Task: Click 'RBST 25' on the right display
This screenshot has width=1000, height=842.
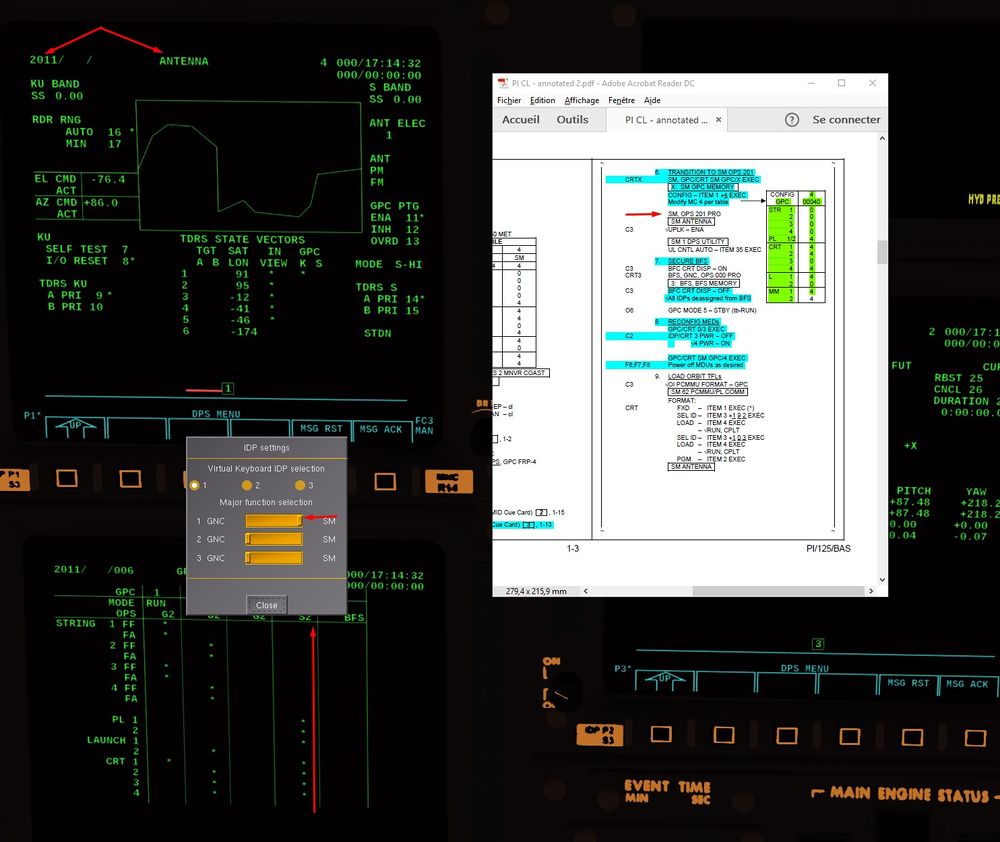Action: click(x=959, y=378)
